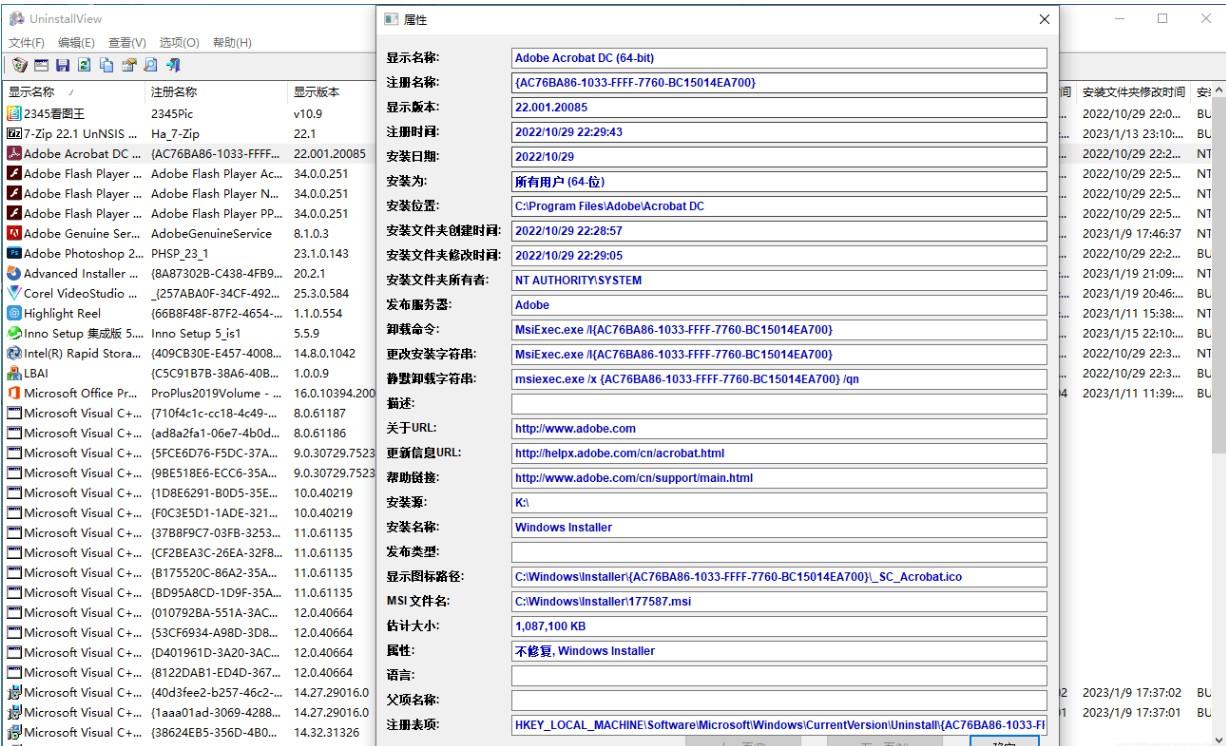1226x746 pixels.
Task: Refresh the list using the toolbar refresh icon
Action: pos(83,66)
